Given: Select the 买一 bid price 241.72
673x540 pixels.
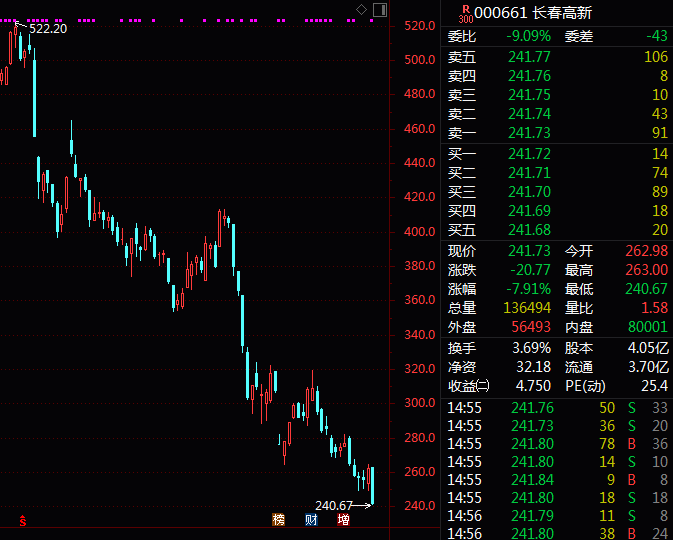Looking at the screenshot, I should click(529, 154).
